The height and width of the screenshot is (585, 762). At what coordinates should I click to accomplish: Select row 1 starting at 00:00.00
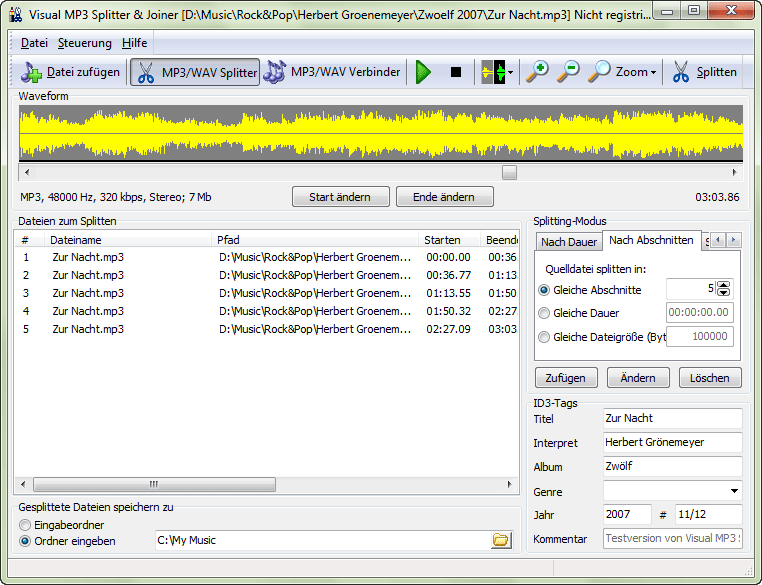tap(267, 257)
